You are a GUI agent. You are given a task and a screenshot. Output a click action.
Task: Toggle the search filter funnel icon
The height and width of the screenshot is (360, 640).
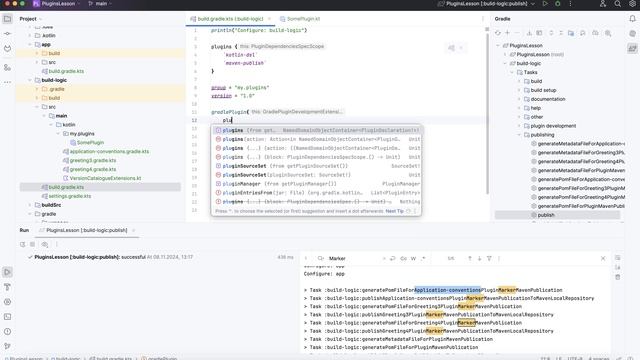[x=489, y=258]
